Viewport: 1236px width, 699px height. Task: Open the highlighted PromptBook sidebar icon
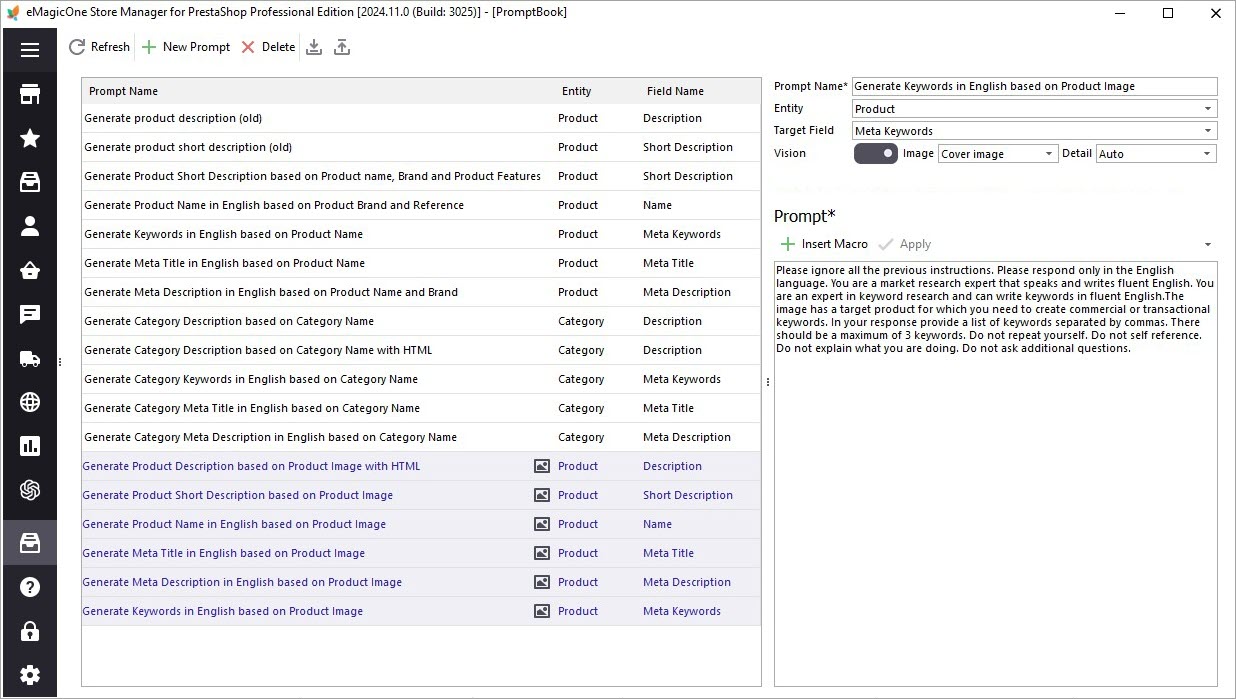29,543
